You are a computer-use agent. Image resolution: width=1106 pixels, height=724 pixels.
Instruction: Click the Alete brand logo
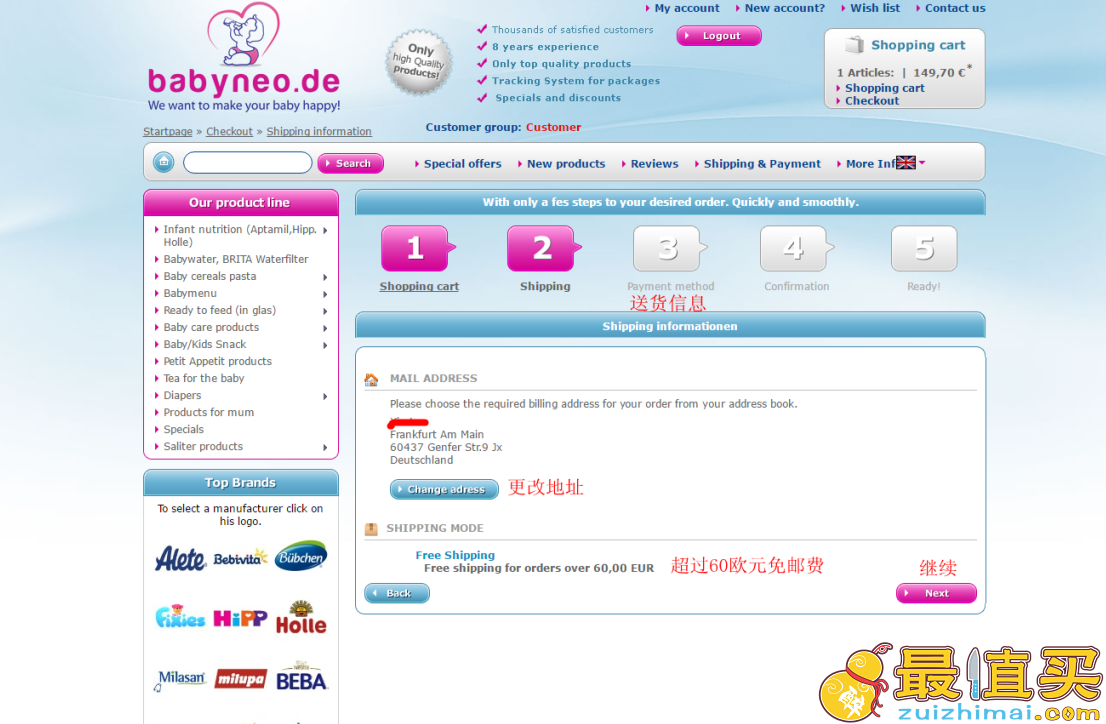tap(180, 559)
